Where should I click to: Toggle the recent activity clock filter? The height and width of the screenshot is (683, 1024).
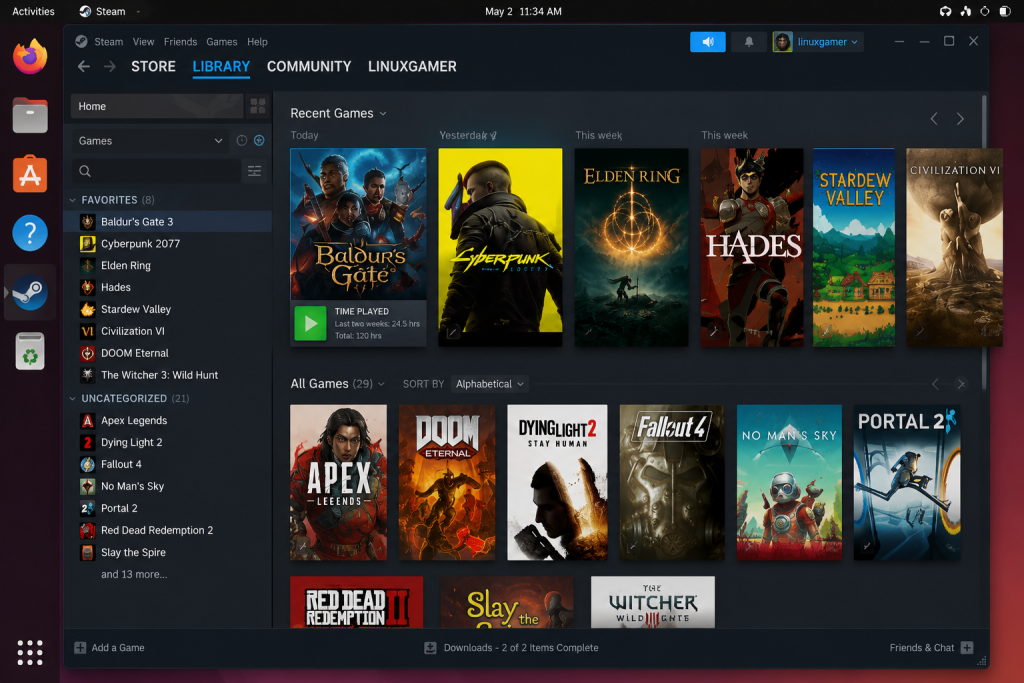242,140
